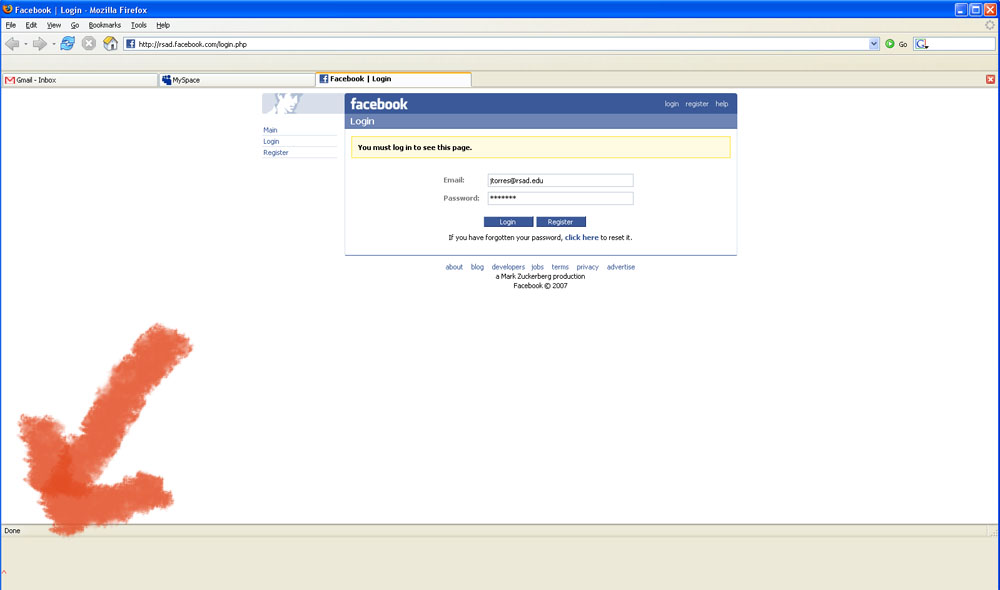This screenshot has height=590, width=1000.
Task: Maximize the Firefox window
Action: [976, 10]
